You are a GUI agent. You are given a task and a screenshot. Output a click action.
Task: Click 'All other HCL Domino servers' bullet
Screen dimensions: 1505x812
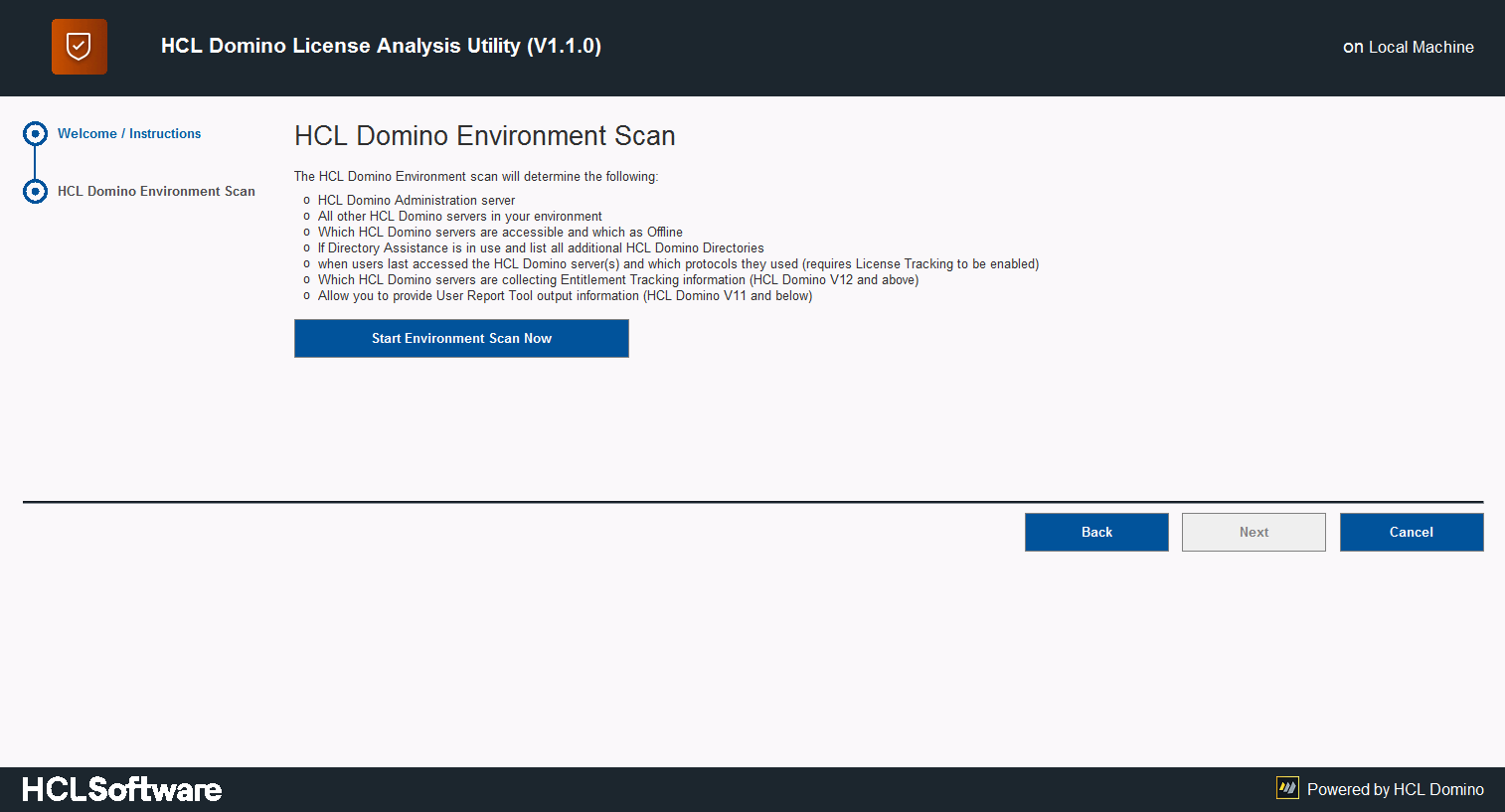[x=460, y=216]
